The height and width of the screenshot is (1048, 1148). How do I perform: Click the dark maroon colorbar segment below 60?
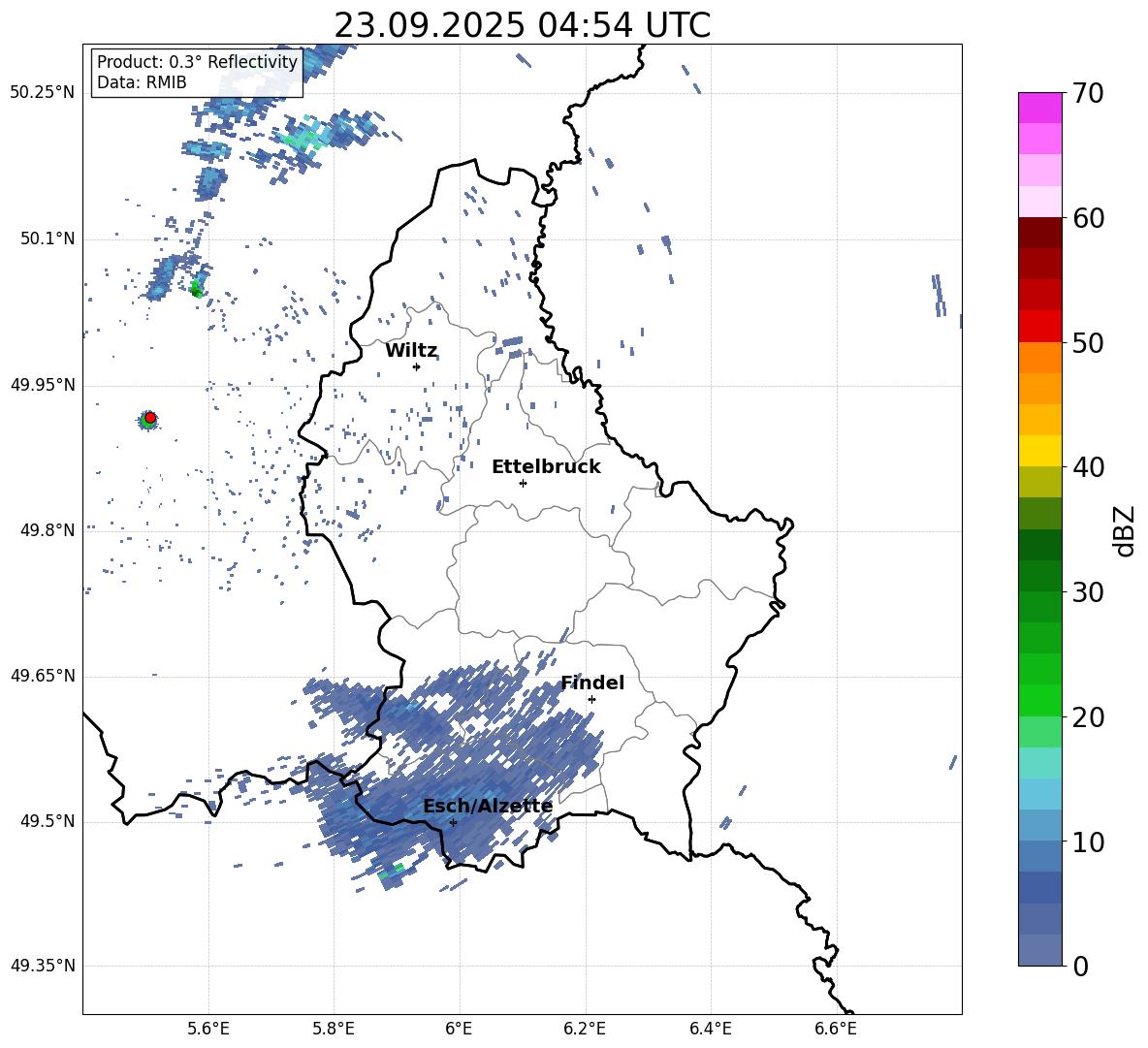coord(1040,234)
